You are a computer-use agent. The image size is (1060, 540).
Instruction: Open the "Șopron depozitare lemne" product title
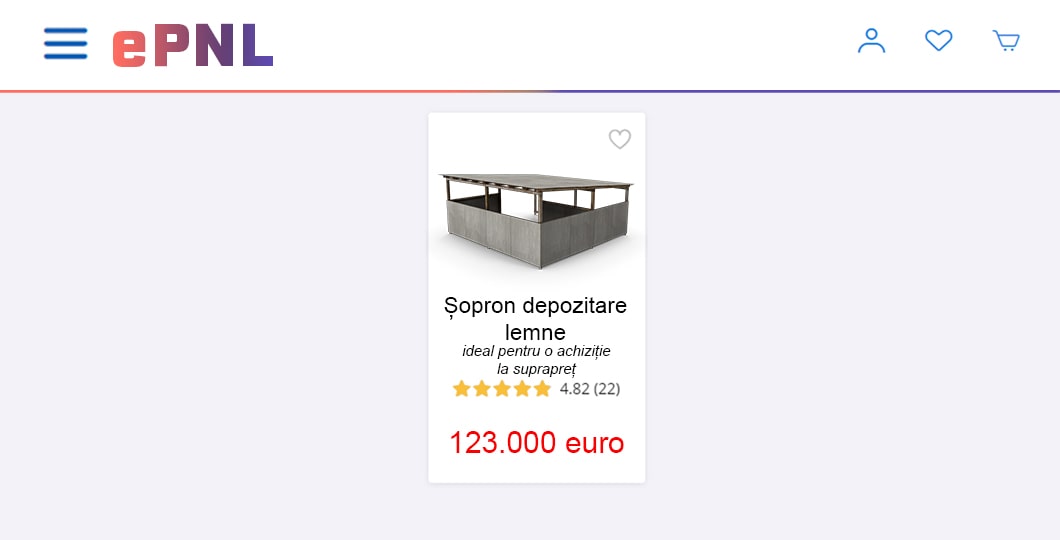[x=536, y=318]
